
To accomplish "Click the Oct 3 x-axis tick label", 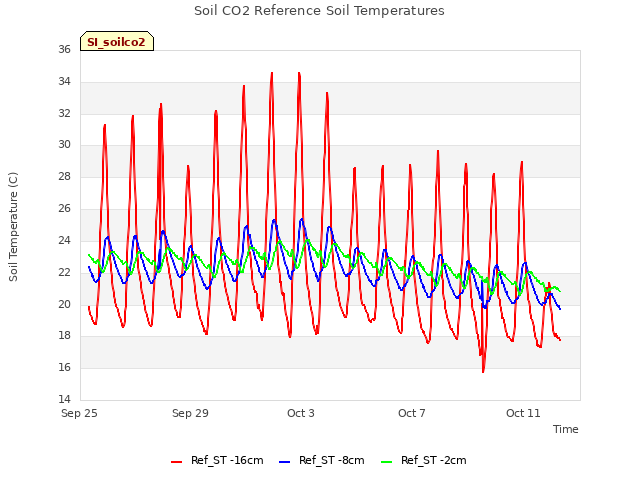I will 301,413.
